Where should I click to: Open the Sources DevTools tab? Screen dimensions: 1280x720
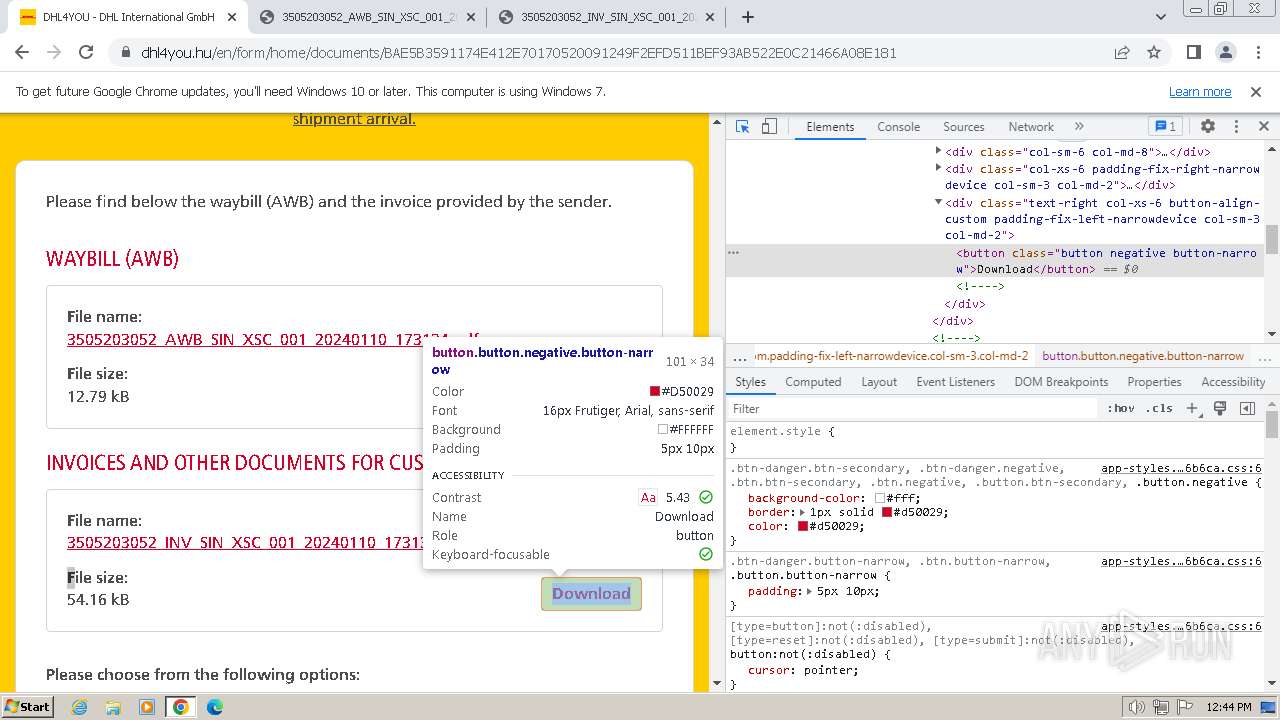(x=964, y=127)
